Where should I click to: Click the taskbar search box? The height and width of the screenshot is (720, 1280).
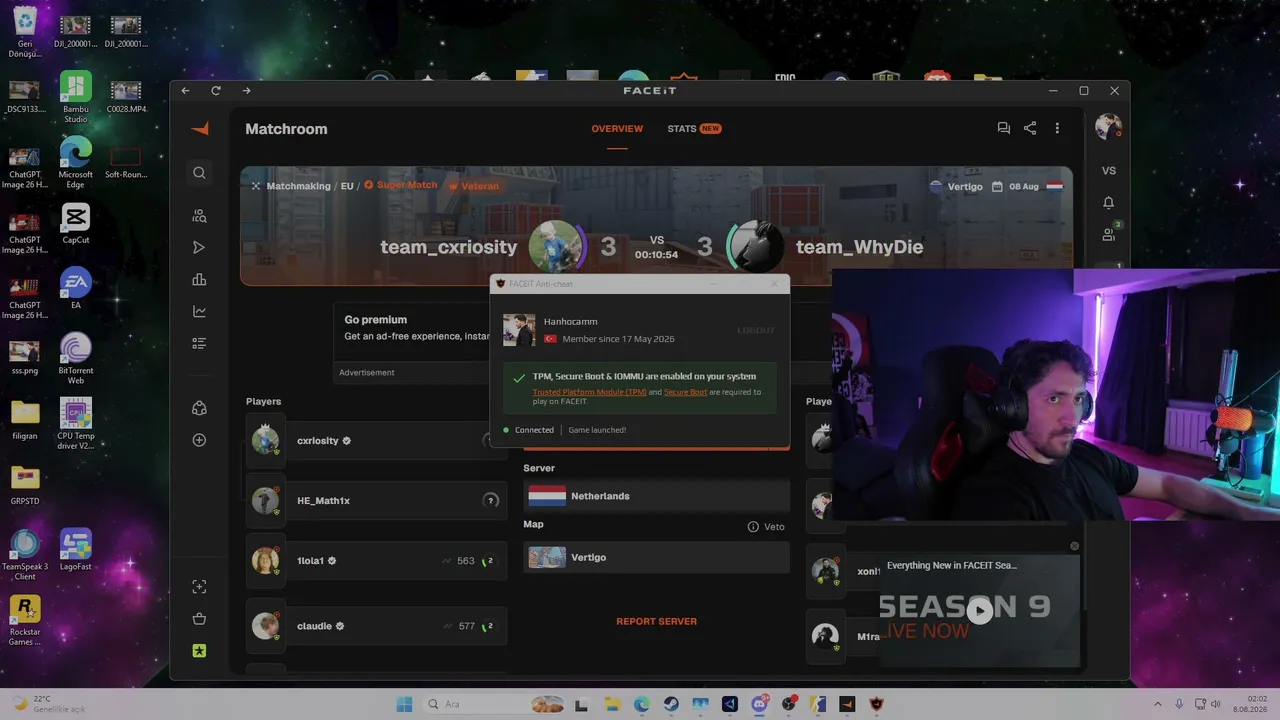[496, 704]
